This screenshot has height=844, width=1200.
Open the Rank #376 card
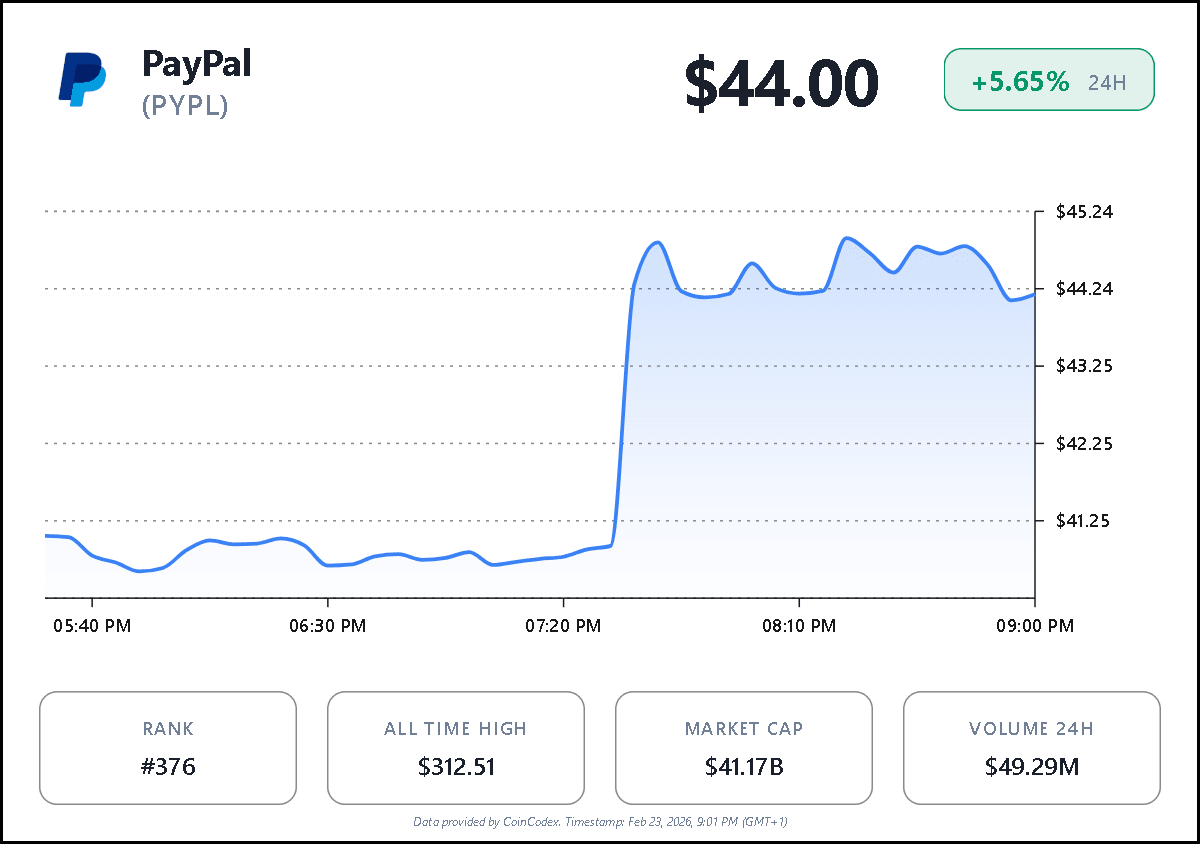pos(168,748)
